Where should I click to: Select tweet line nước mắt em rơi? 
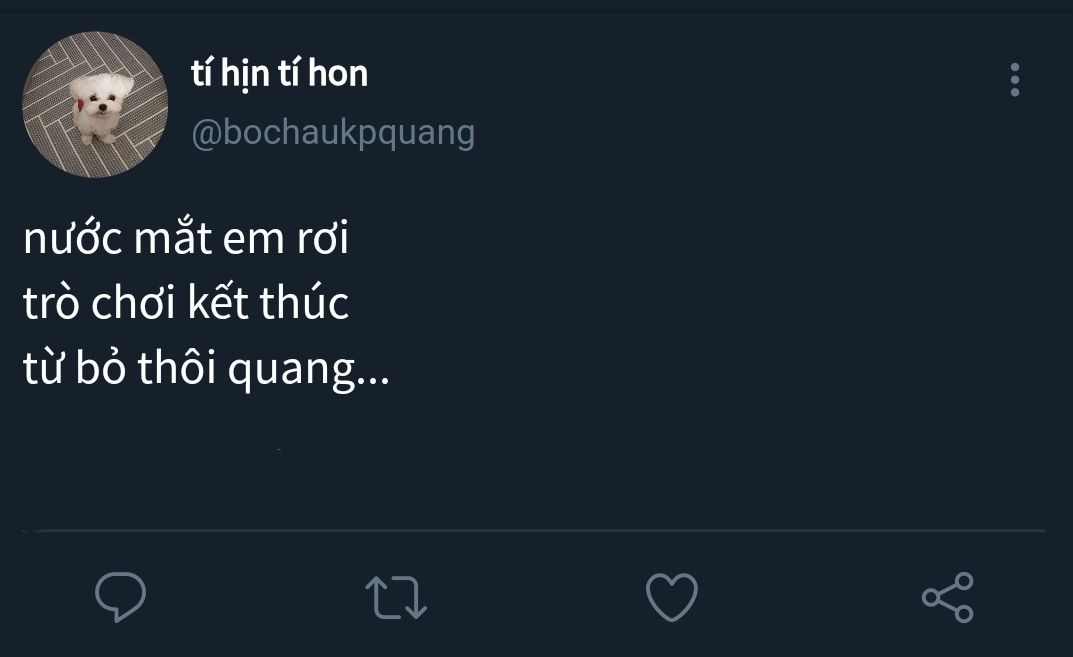(186, 237)
